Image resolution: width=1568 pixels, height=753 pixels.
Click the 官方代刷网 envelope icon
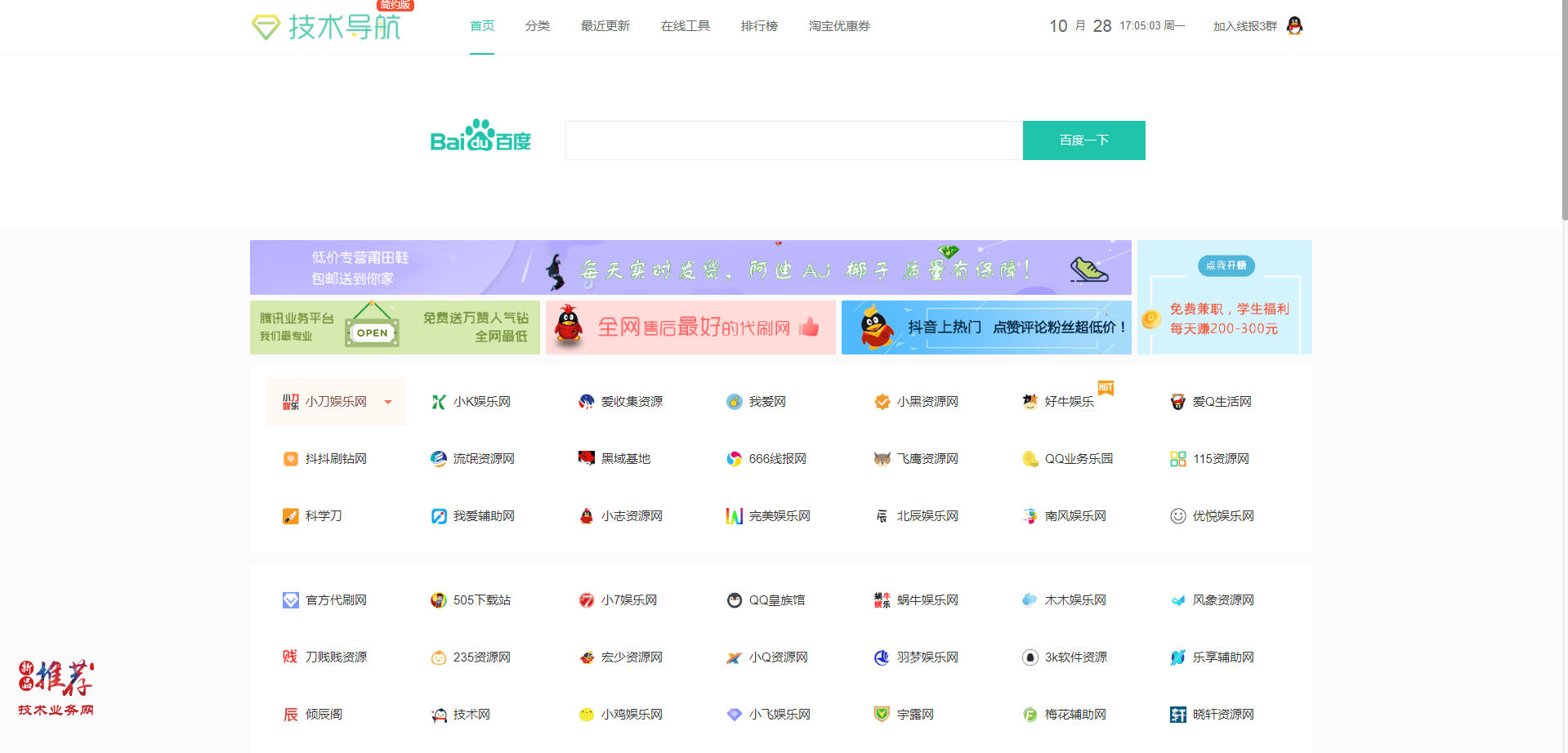point(291,599)
